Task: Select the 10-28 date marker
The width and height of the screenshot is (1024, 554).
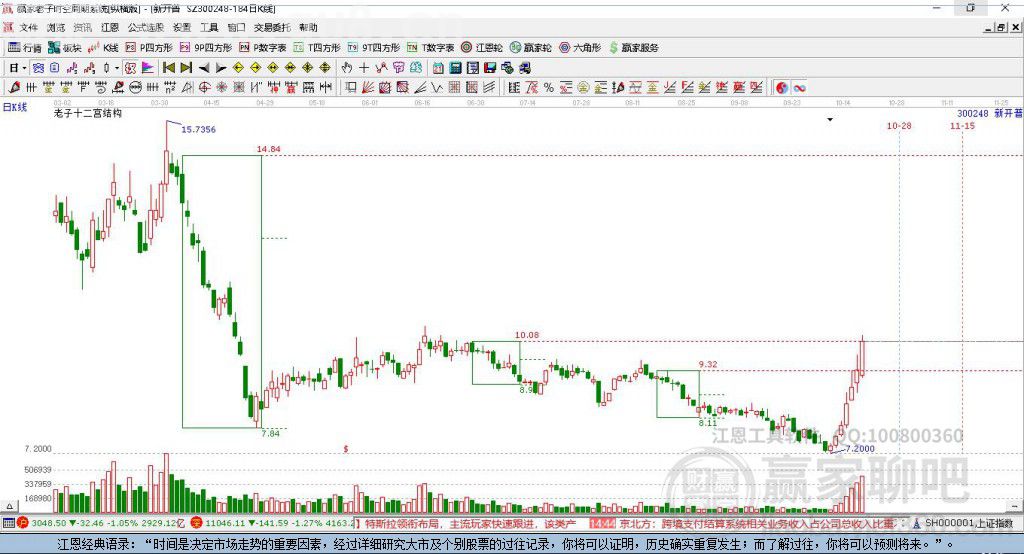Action: [x=899, y=125]
